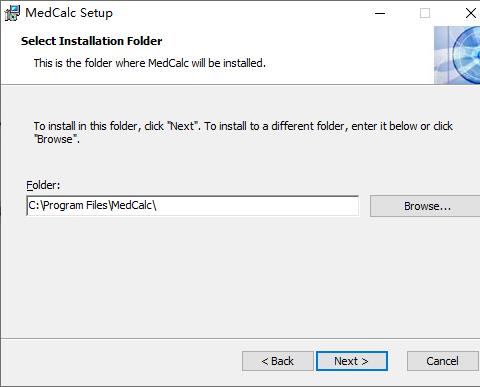
Task: Click the "Folder:" field label
Action: click(x=43, y=185)
